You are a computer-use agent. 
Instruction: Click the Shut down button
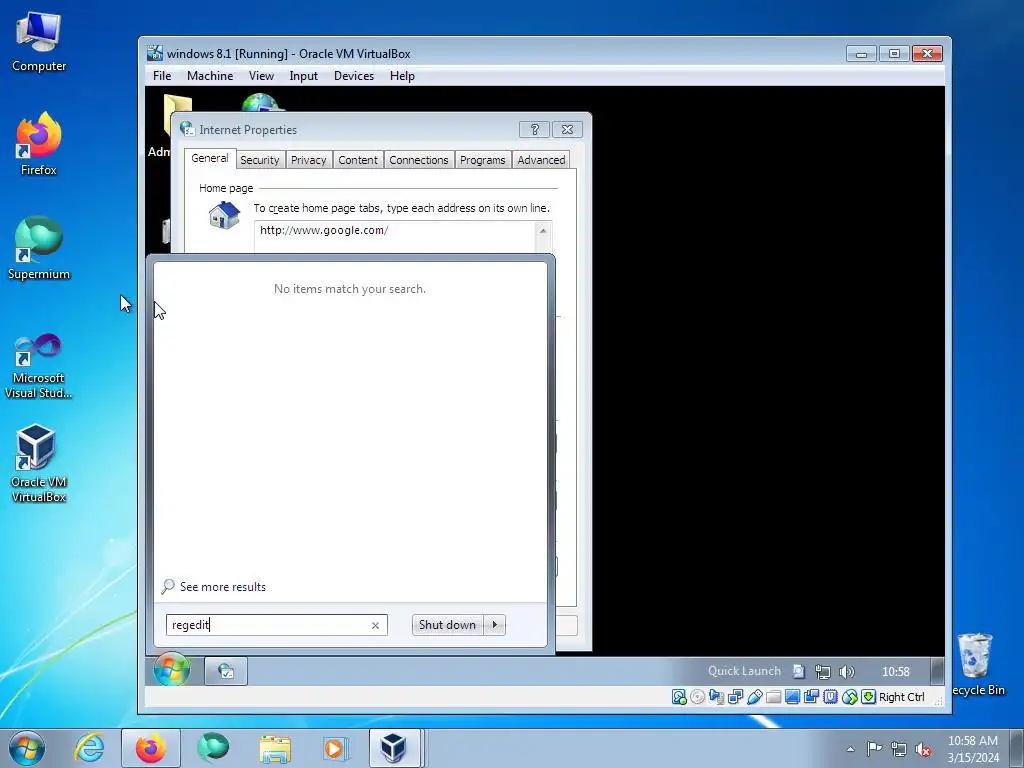pos(447,625)
